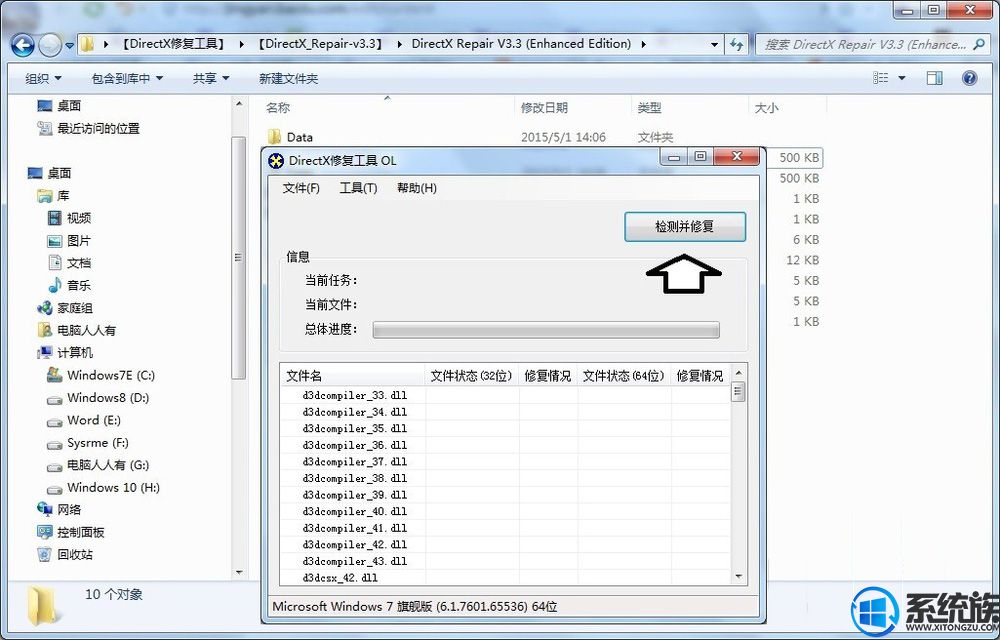This screenshot has width=1000, height=640.
Task: Open the 包含到库中 toolbar menu
Action: point(127,78)
